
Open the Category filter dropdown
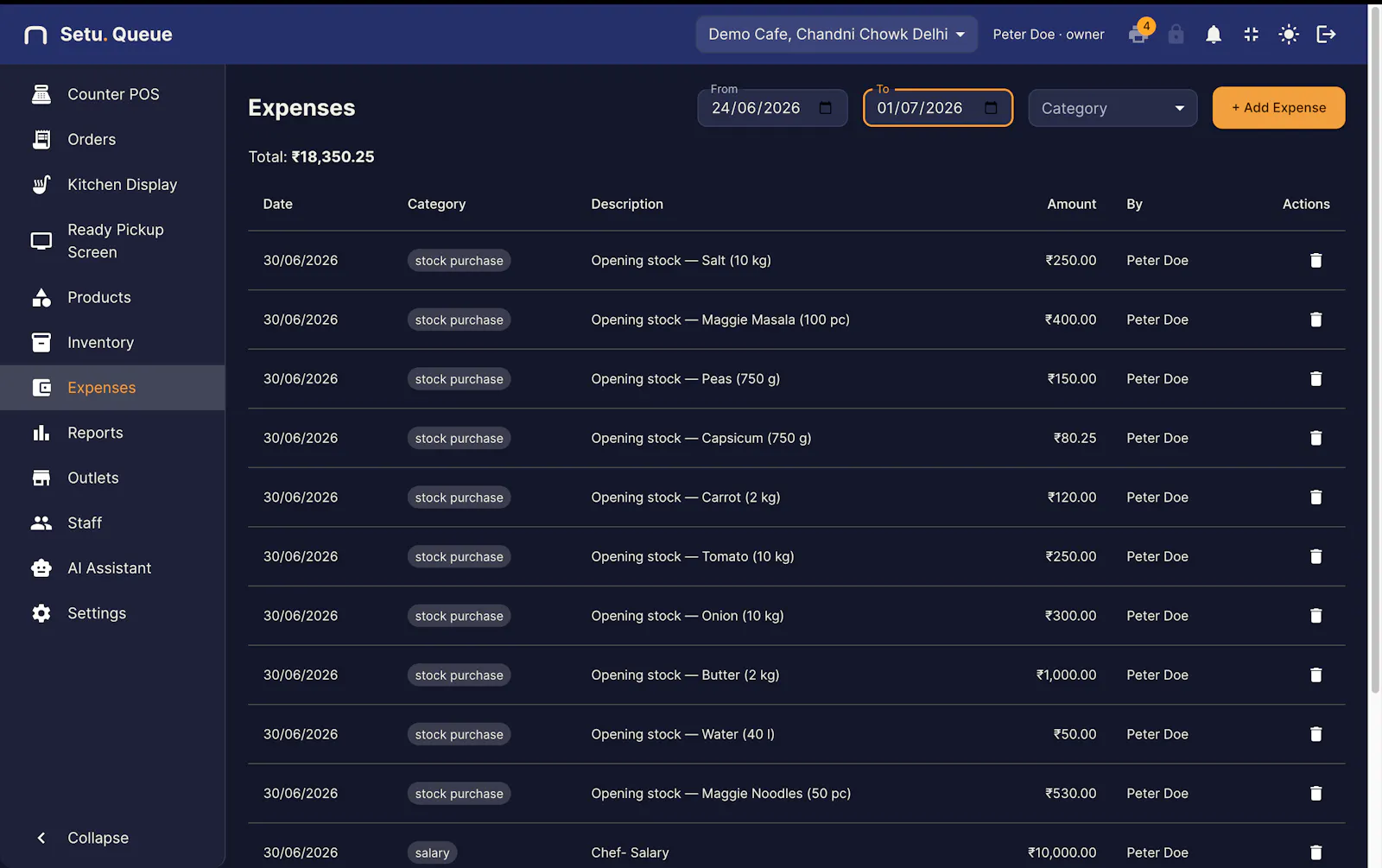1113,108
